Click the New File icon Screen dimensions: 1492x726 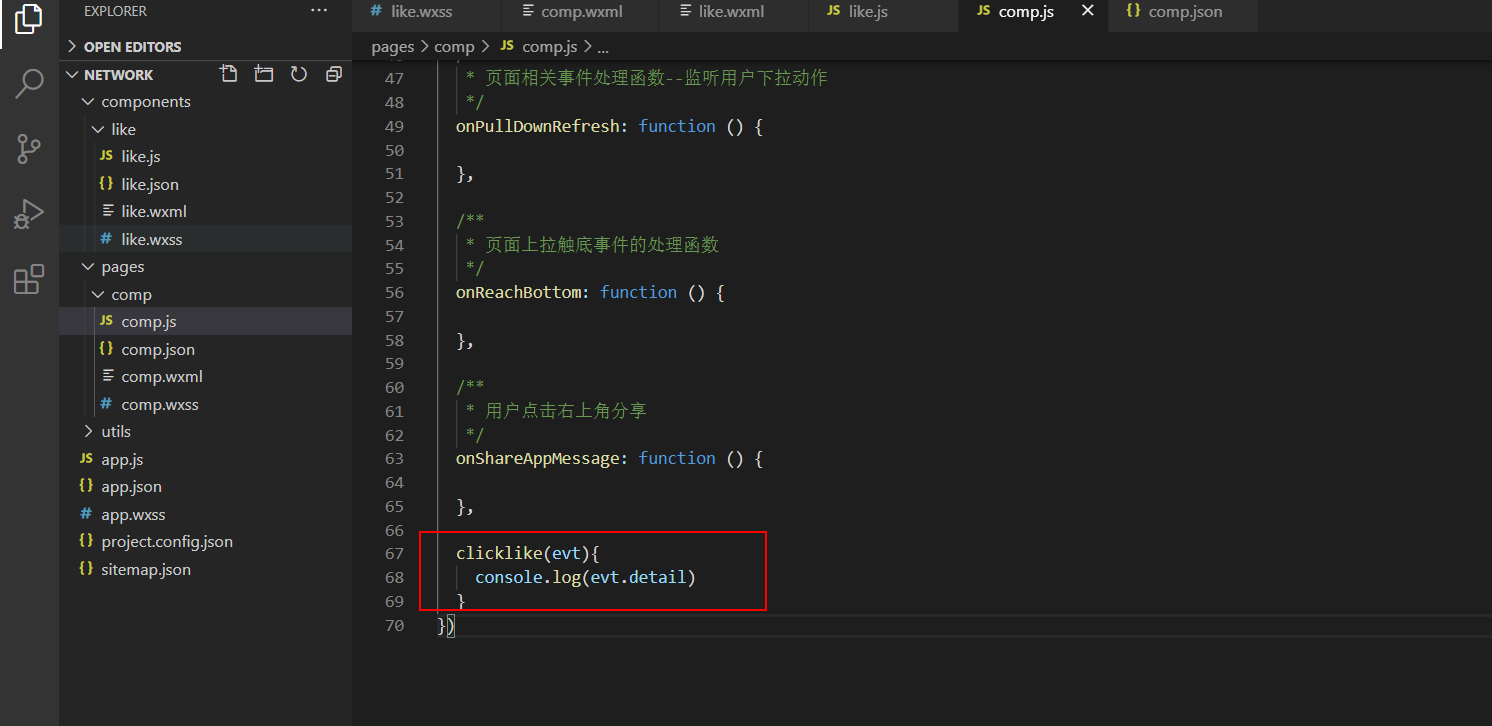pos(229,74)
